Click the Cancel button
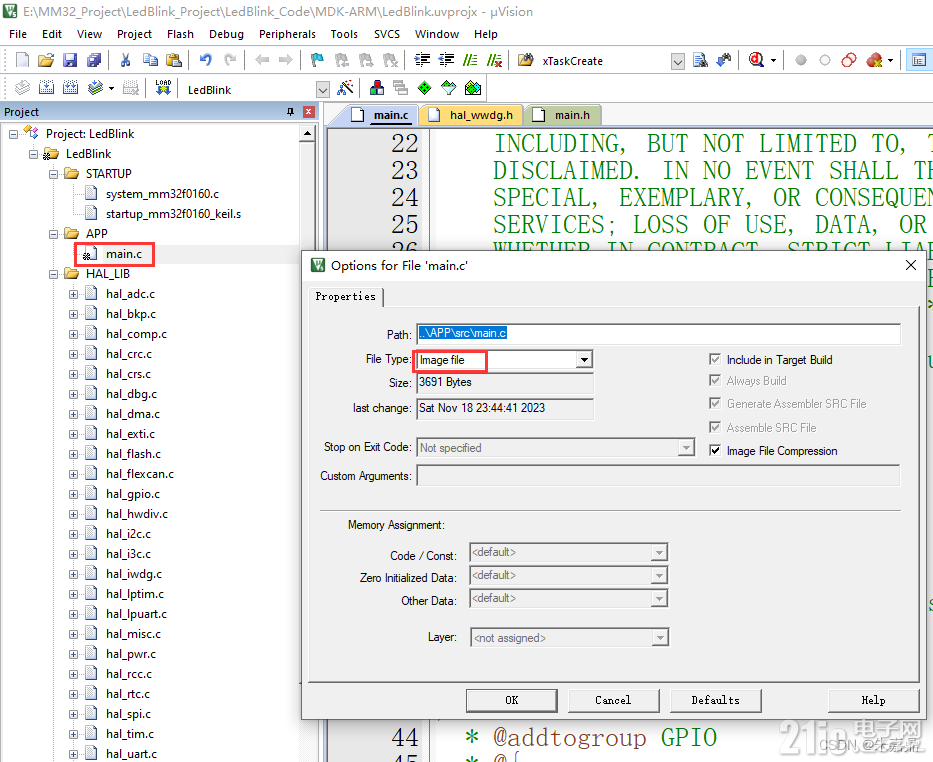 [x=613, y=700]
